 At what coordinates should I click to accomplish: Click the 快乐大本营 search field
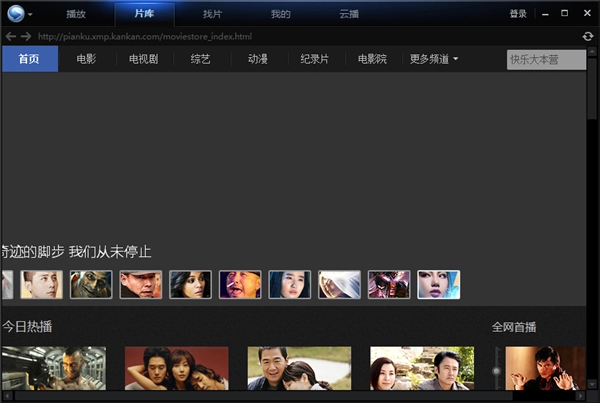[x=546, y=59]
